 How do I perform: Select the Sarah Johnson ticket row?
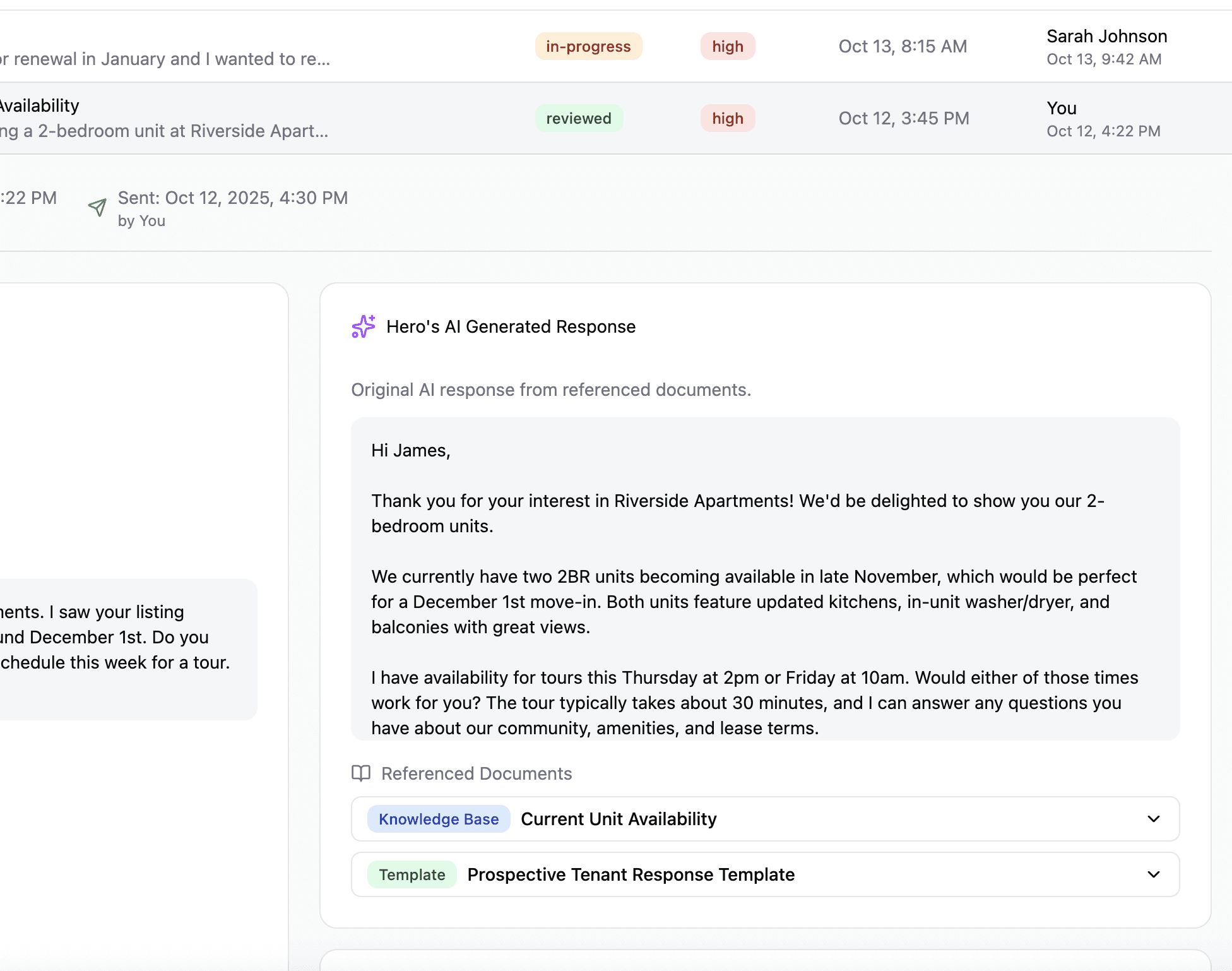point(1106,37)
